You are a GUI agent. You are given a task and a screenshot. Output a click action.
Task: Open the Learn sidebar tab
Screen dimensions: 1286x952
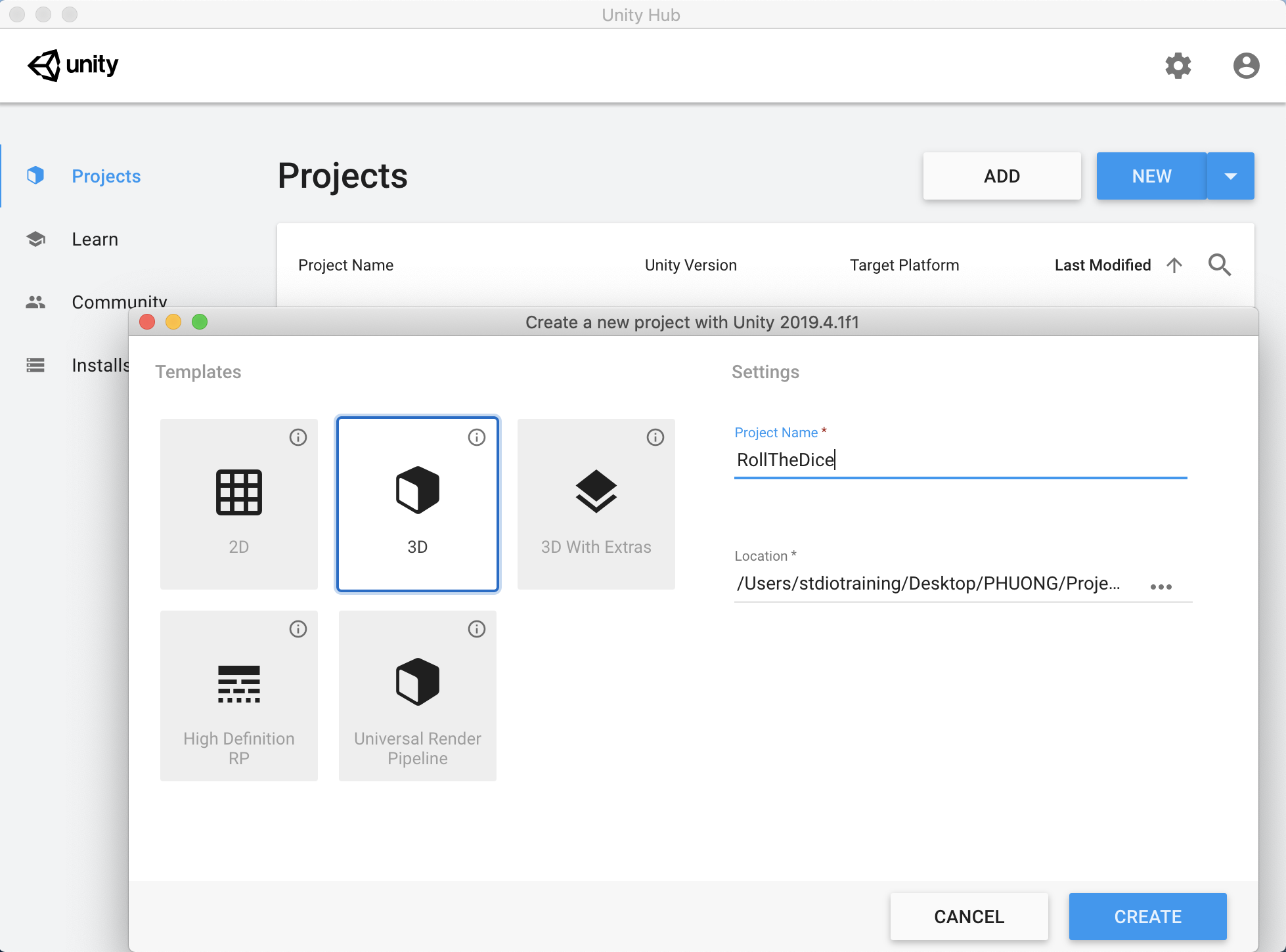[95, 239]
